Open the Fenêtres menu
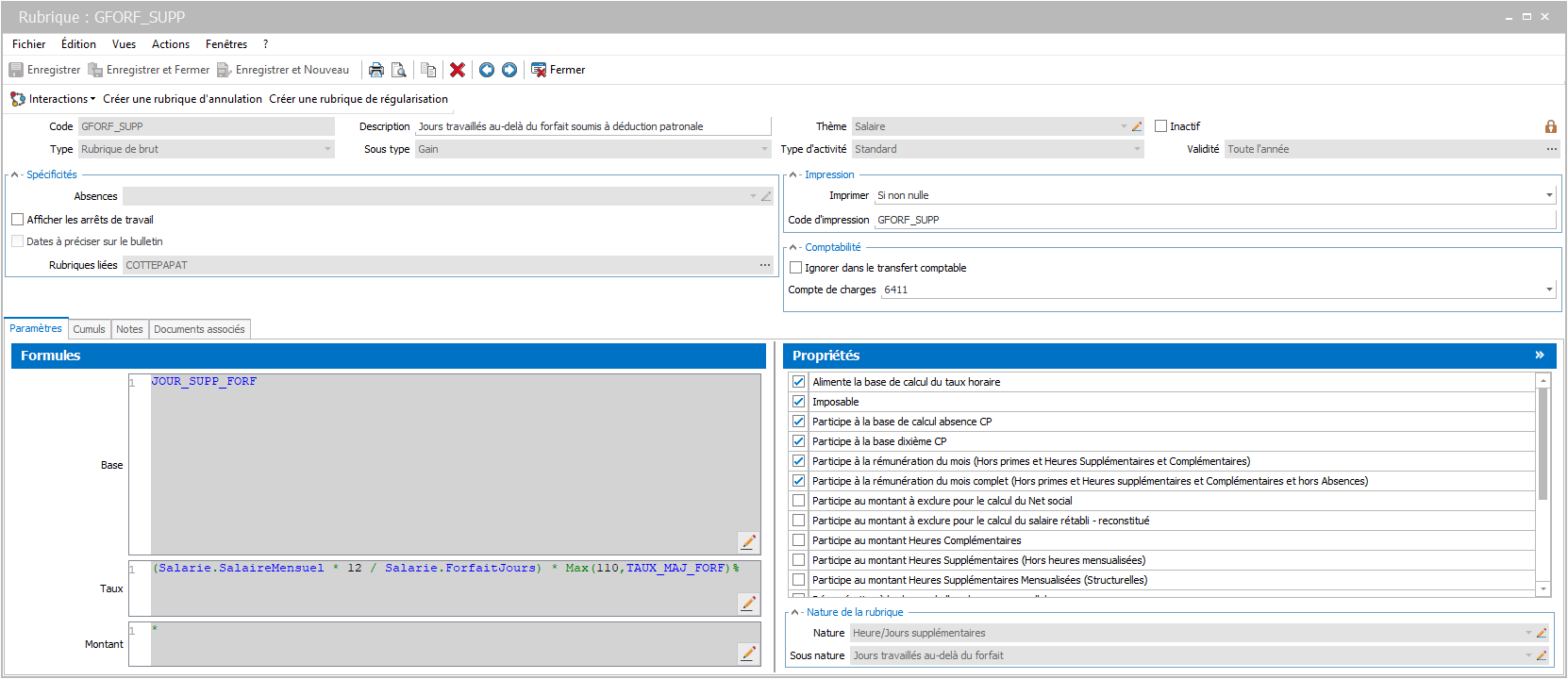Image resolution: width=1568 pixels, height=679 pixels. coord(226,44)
